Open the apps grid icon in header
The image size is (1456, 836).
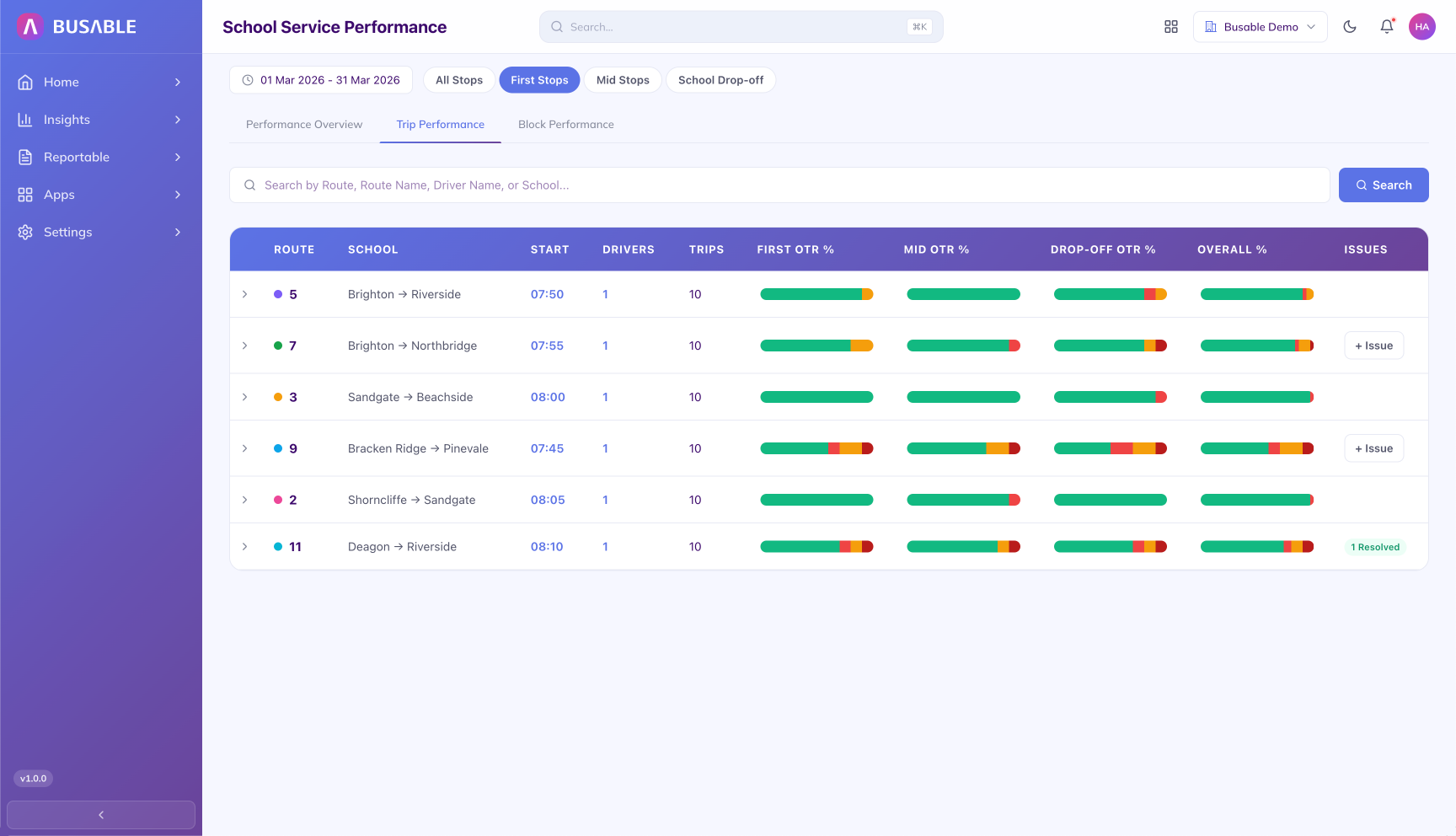(x=1171, y=27)
